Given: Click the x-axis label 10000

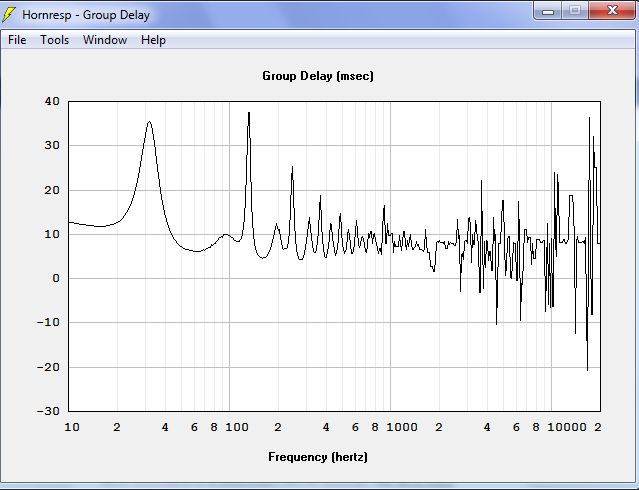Looking at the screenshot, I should pyautogui.click(x=566, y=427).
